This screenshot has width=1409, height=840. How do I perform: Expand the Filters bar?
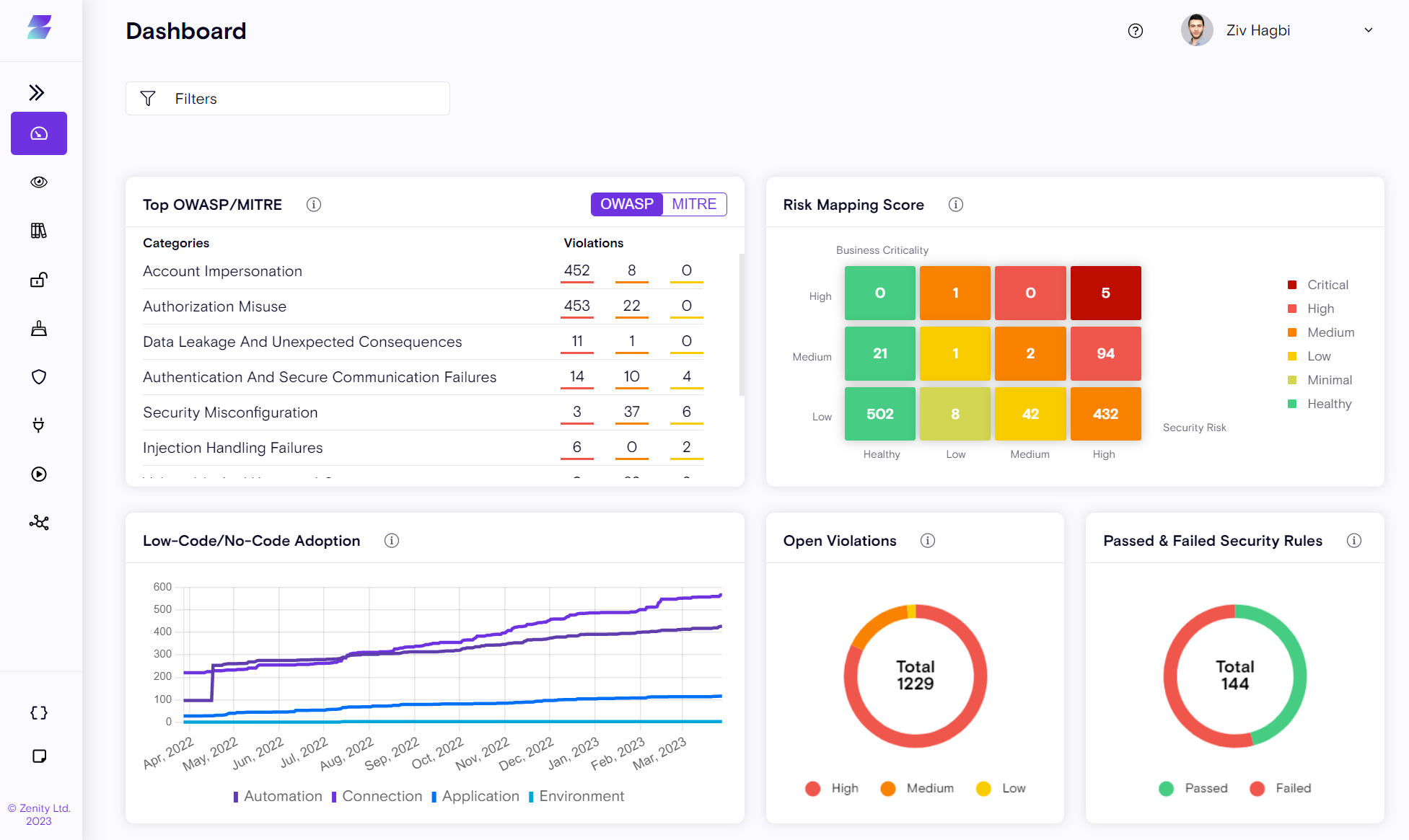(287, 99)
